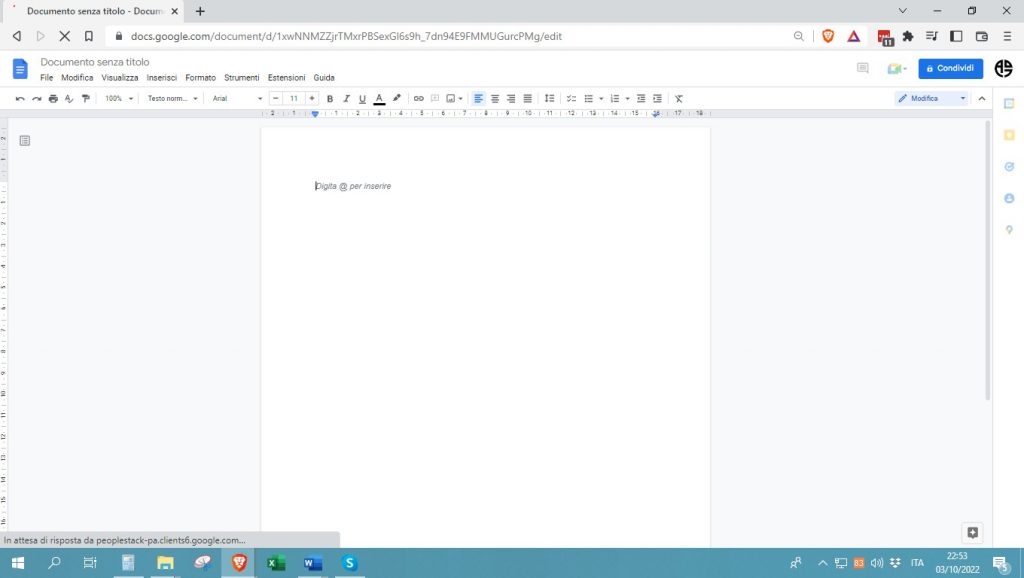Select the paint format tool

pos(87,98)
